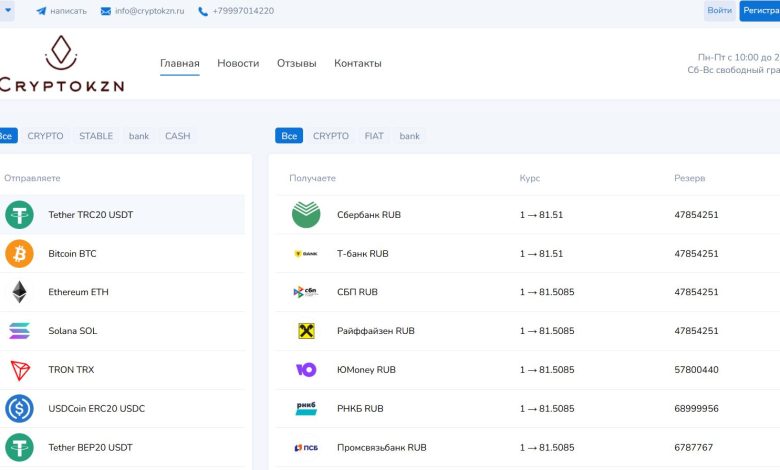Viewport: 780px width, 470px height.
Task: Select the Все filter in receive column
Action: tap(289, 136)
